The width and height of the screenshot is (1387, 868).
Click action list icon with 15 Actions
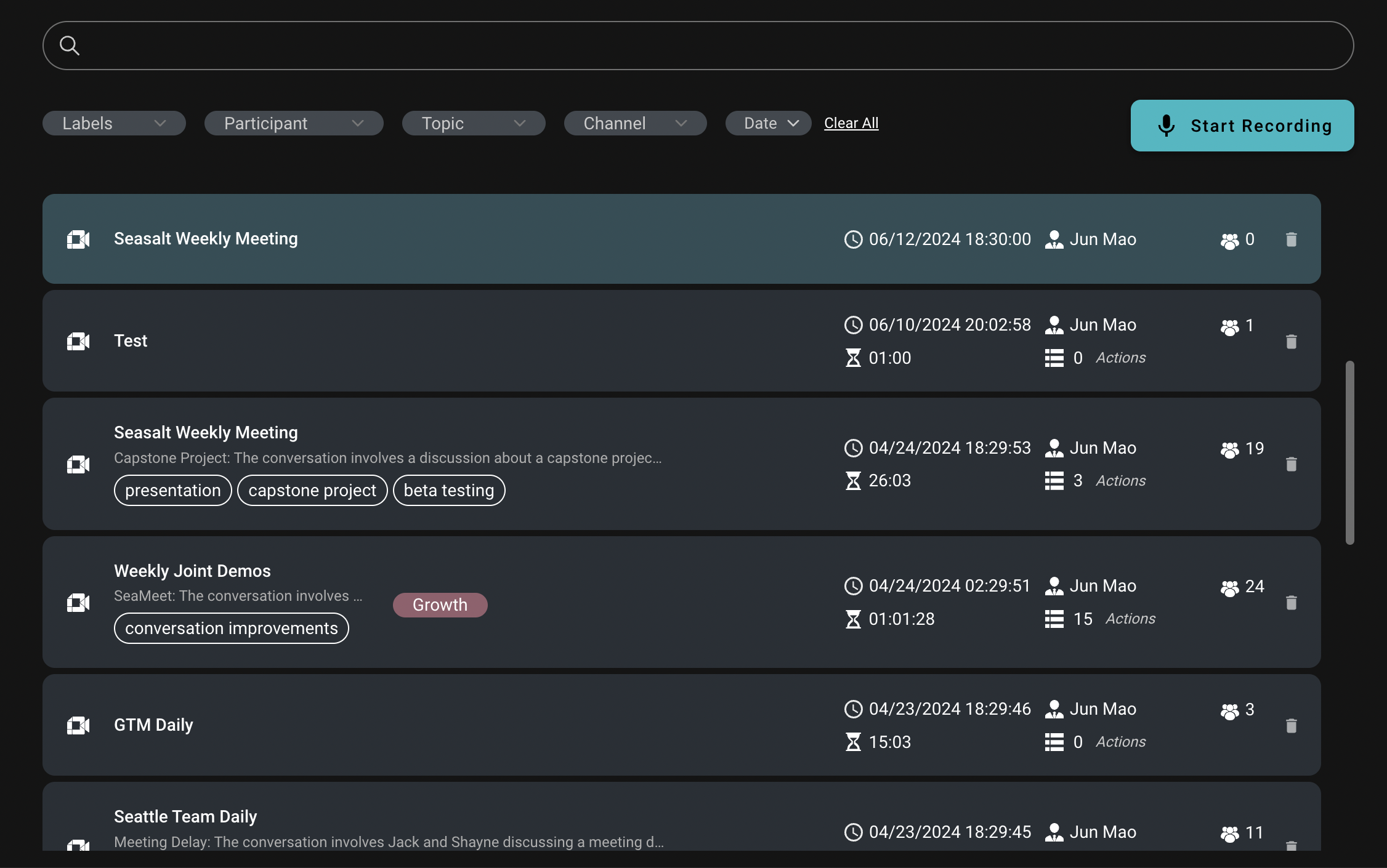pyautogui.click(x=1054, y=619)
